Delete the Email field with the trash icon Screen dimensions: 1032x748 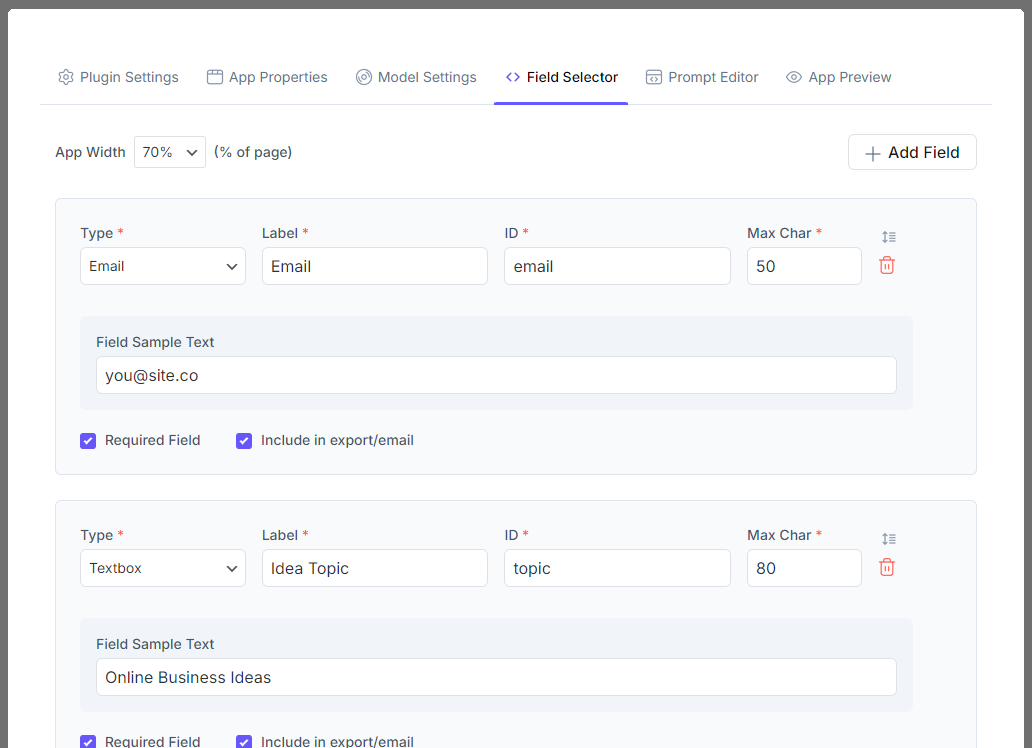(886, 266)
